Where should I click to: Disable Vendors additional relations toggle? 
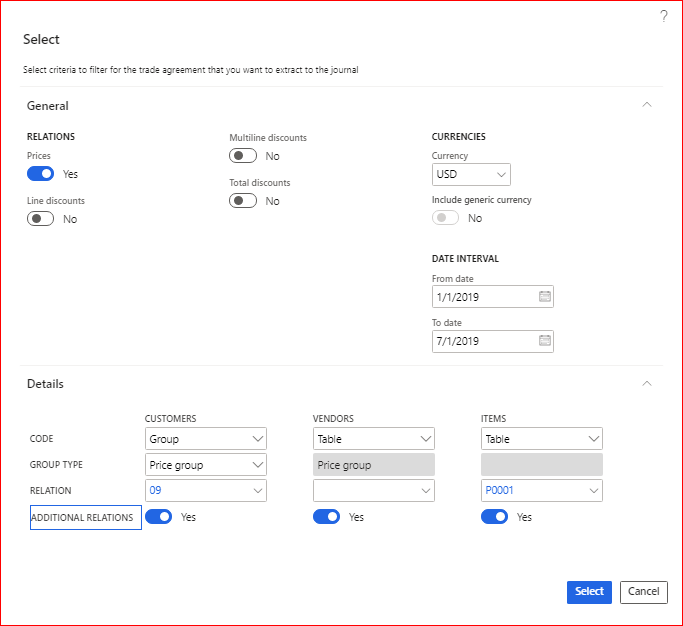coord(327,517)
